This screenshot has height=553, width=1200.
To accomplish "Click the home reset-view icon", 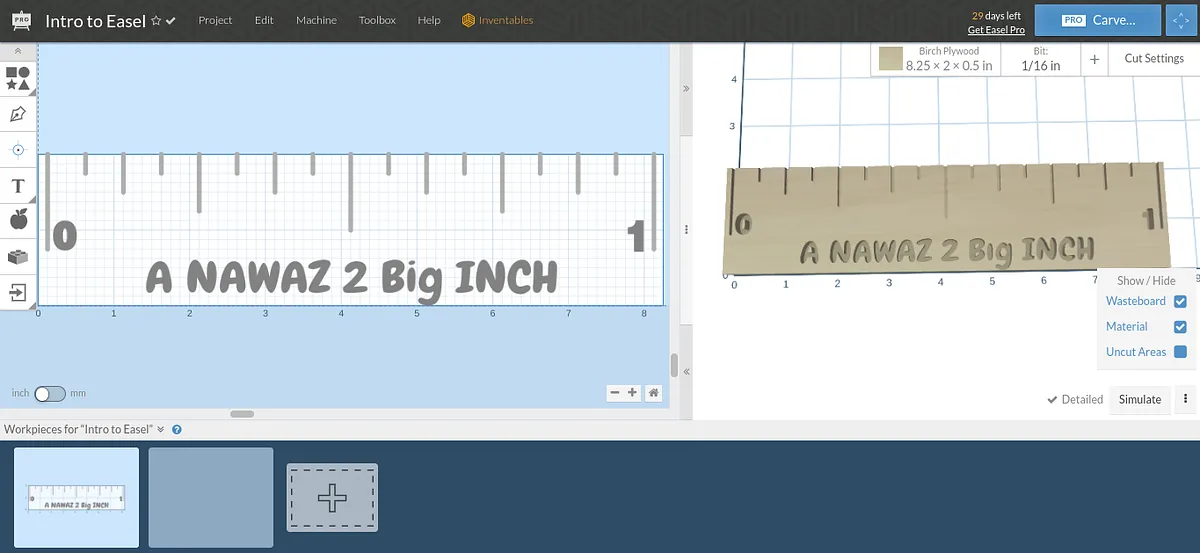I will [x=653, y=393].
